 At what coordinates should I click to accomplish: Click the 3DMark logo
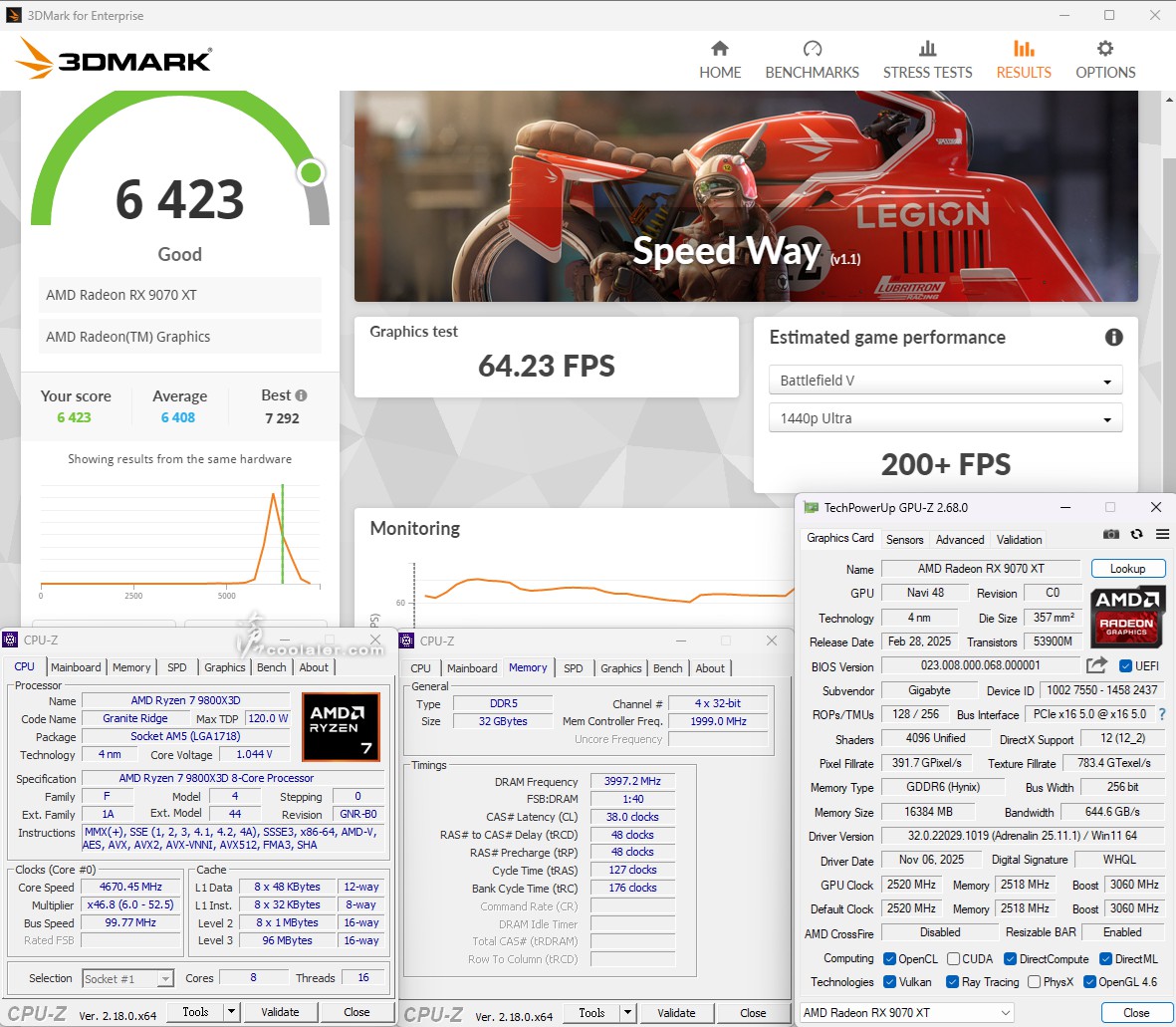pos(114,59)
